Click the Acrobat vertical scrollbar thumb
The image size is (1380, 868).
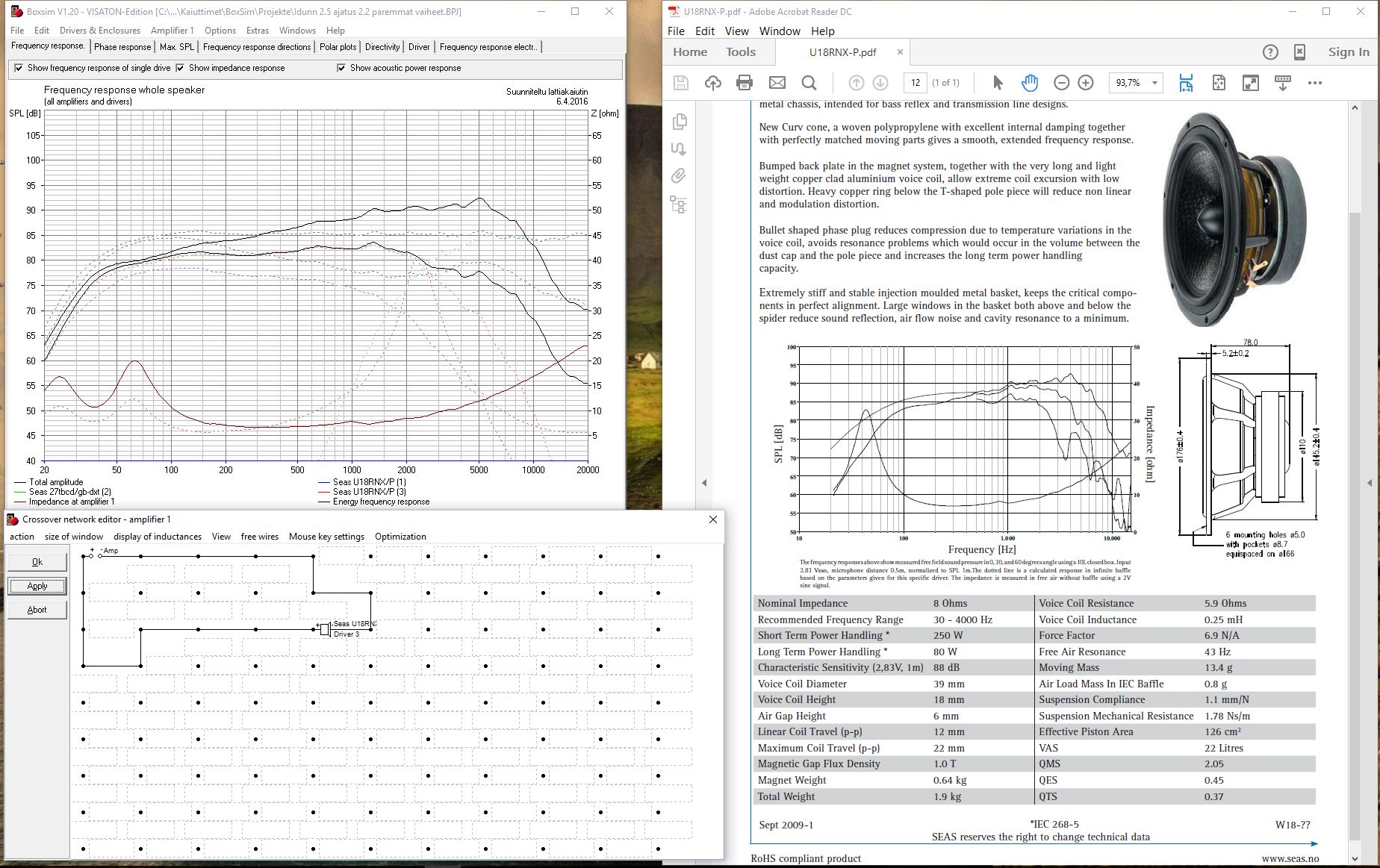click(x=1355, y=526)
